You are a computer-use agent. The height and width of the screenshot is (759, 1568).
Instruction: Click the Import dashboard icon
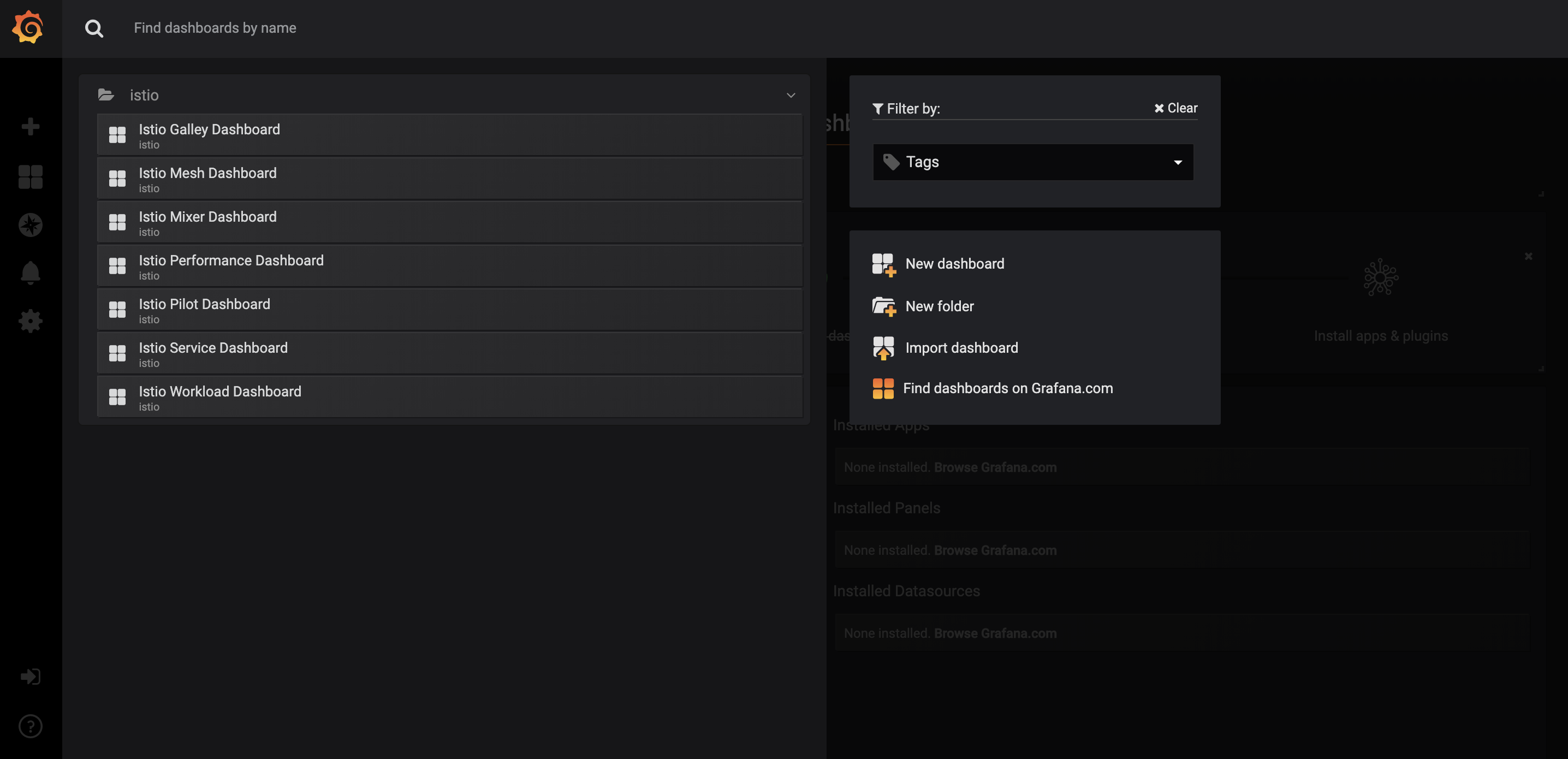point(883,348)
